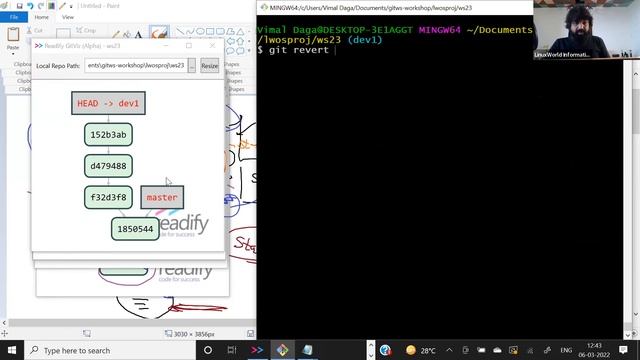This screenshot has width=640, height=360.
Task: Click the Crop tool in Paint ribbon
Action: point(86,30)
